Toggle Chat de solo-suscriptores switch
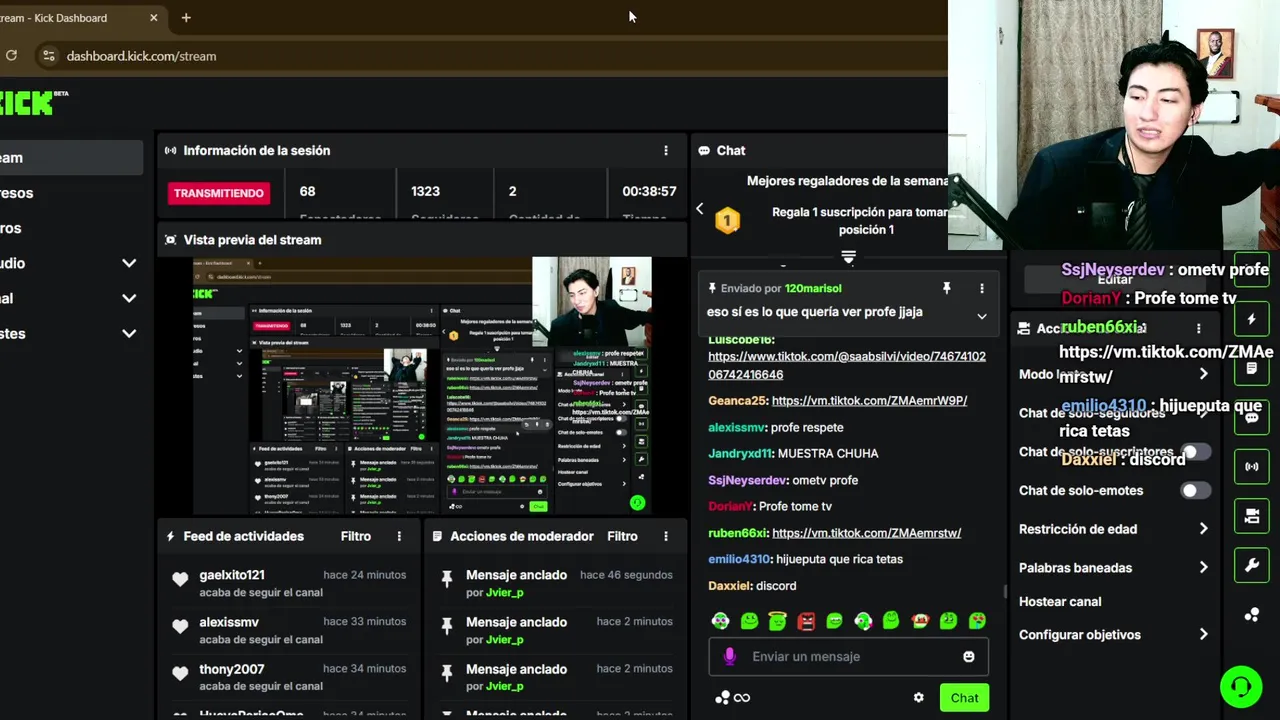 pos(1196,452)
